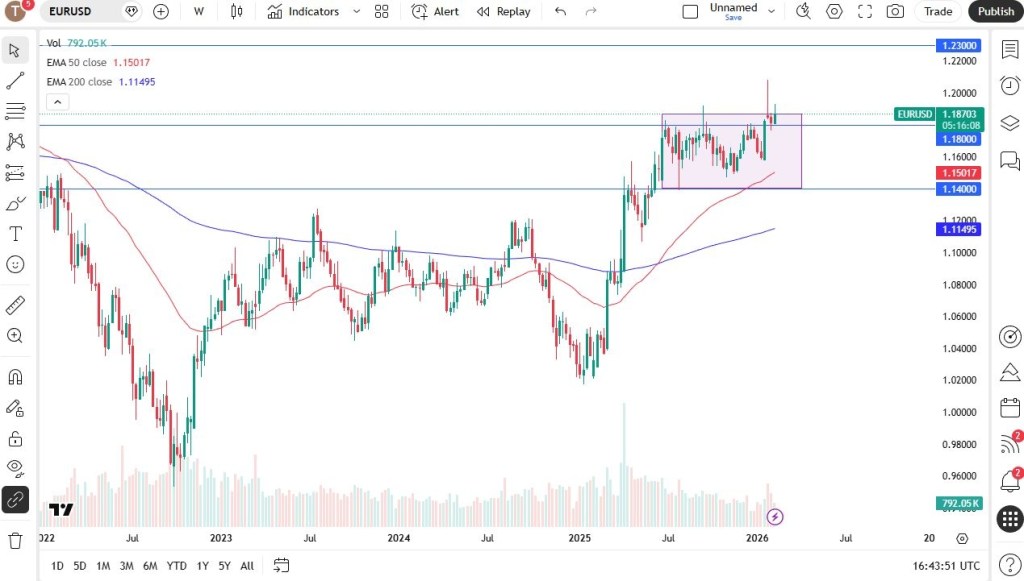This screenshot has width=1024, height=581.
Task: Toggle magnet mode on the left toolbar
Action: [x=15, y=377]
